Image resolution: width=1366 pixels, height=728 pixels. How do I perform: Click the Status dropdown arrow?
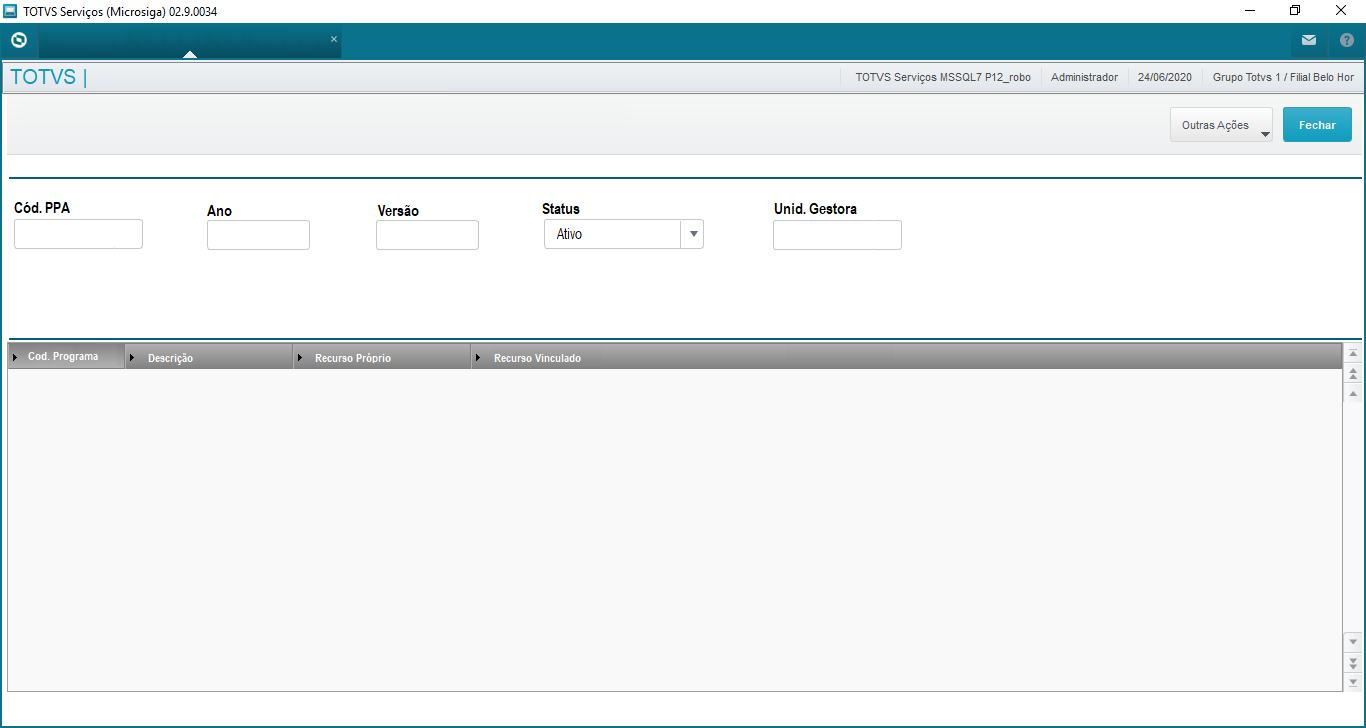click(x=693, y=234)
